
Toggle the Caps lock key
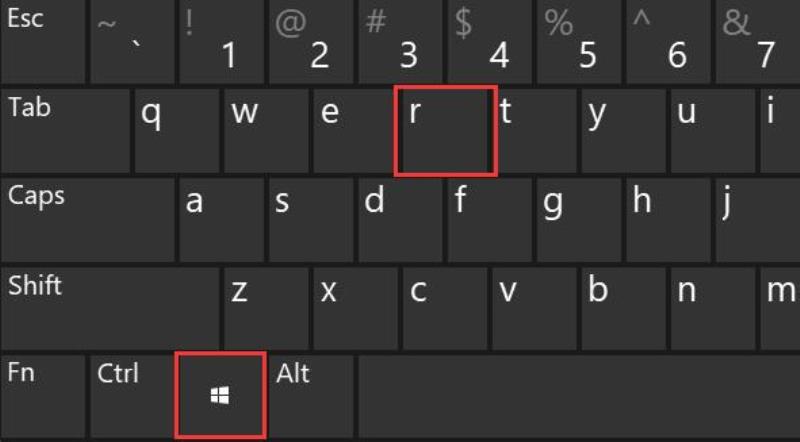(87, 219)
